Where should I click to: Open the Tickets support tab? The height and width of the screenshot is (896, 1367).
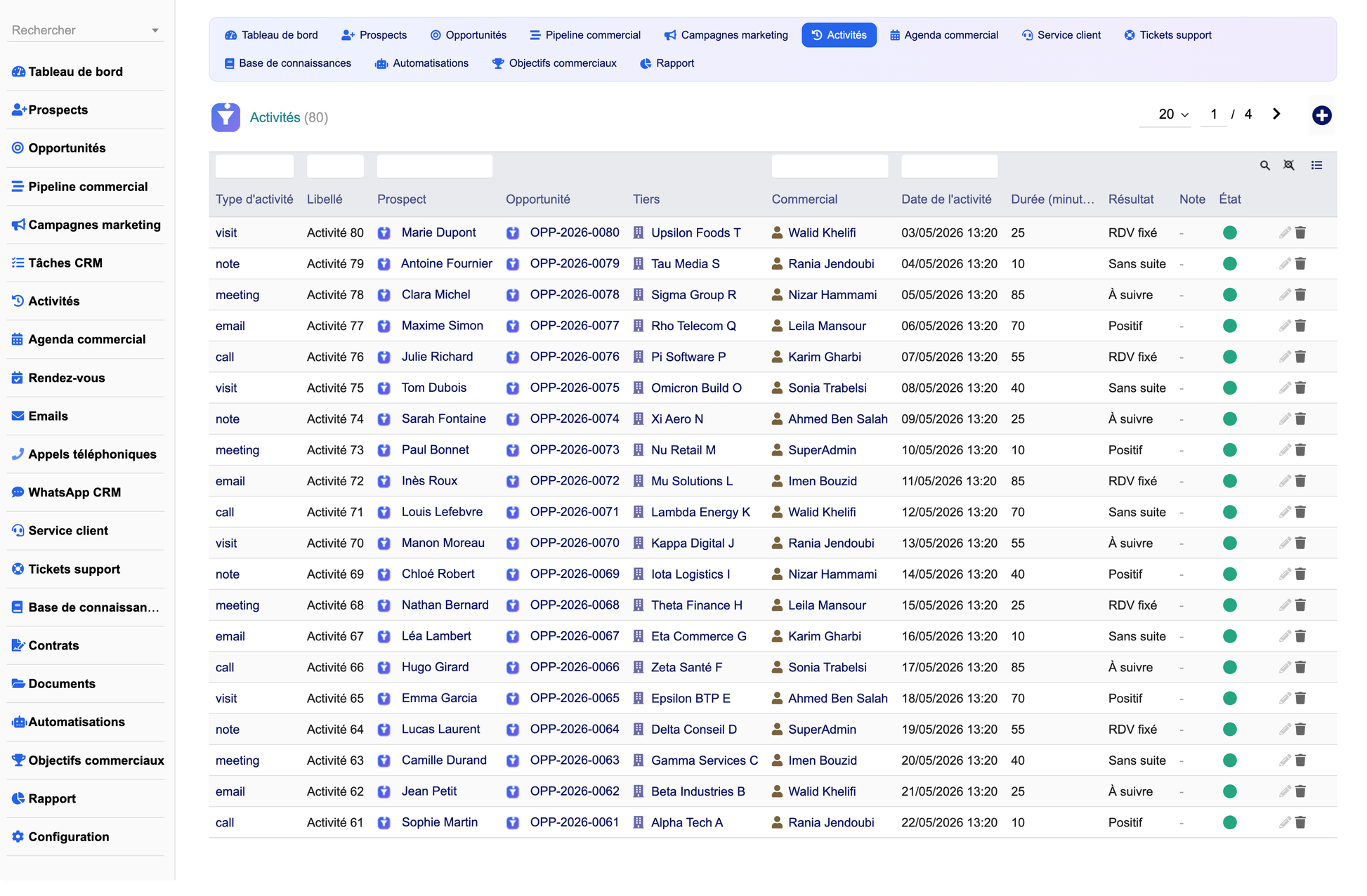(1168, 35)
